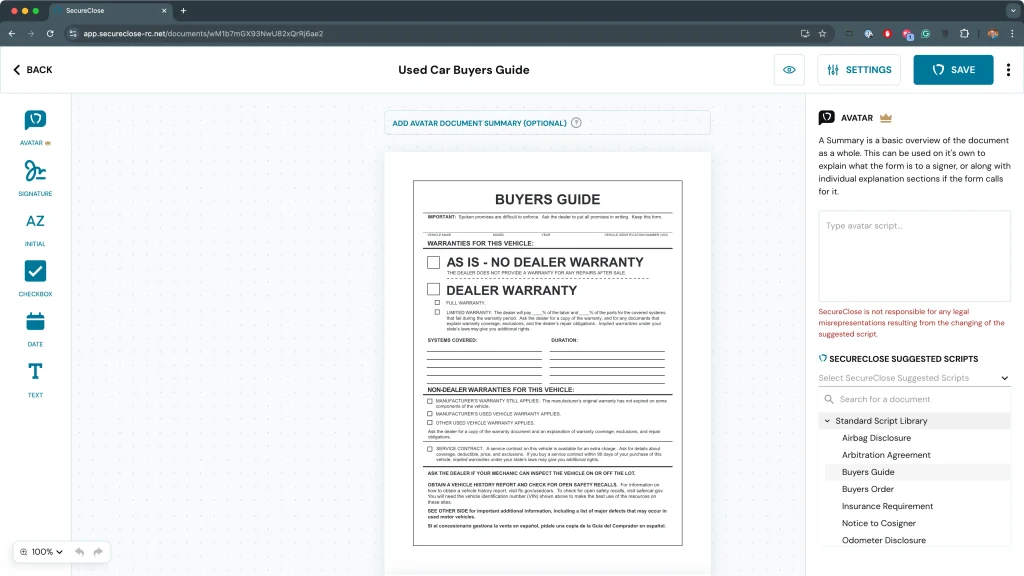Click the undo arrow icon
Screen dimensions: 1024x576
(79, 552)
